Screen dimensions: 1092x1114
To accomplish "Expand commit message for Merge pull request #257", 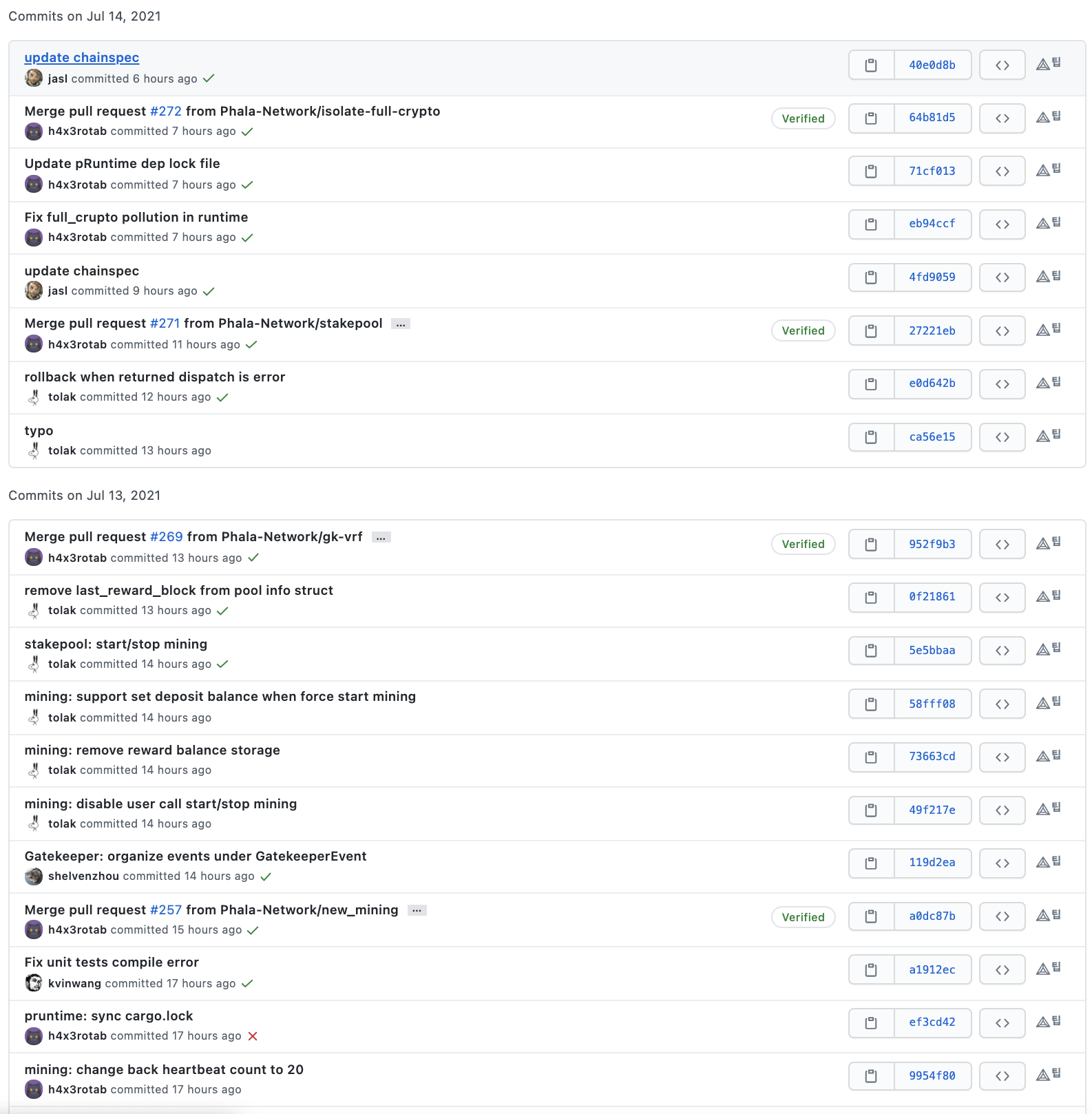I will click(417, 911).
